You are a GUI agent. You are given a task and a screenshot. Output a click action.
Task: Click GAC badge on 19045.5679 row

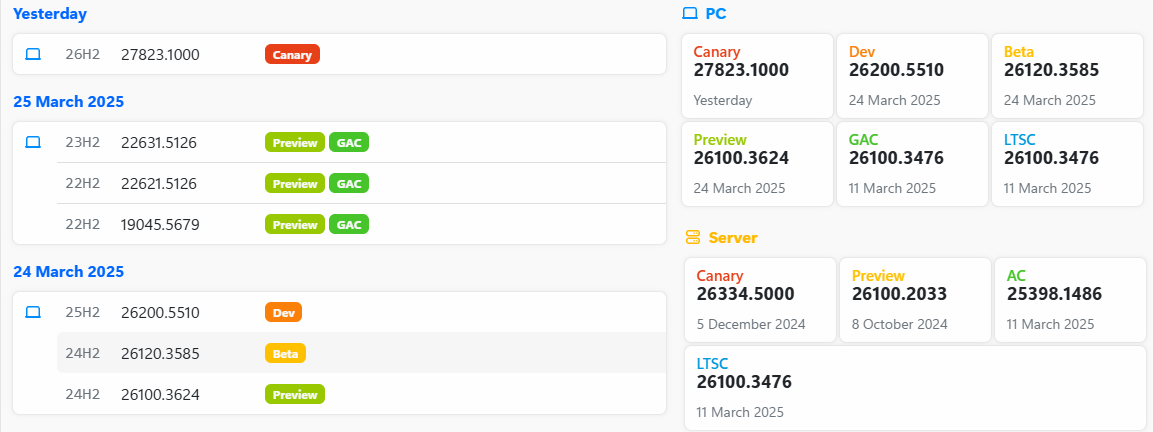click(x=349, y=224)
